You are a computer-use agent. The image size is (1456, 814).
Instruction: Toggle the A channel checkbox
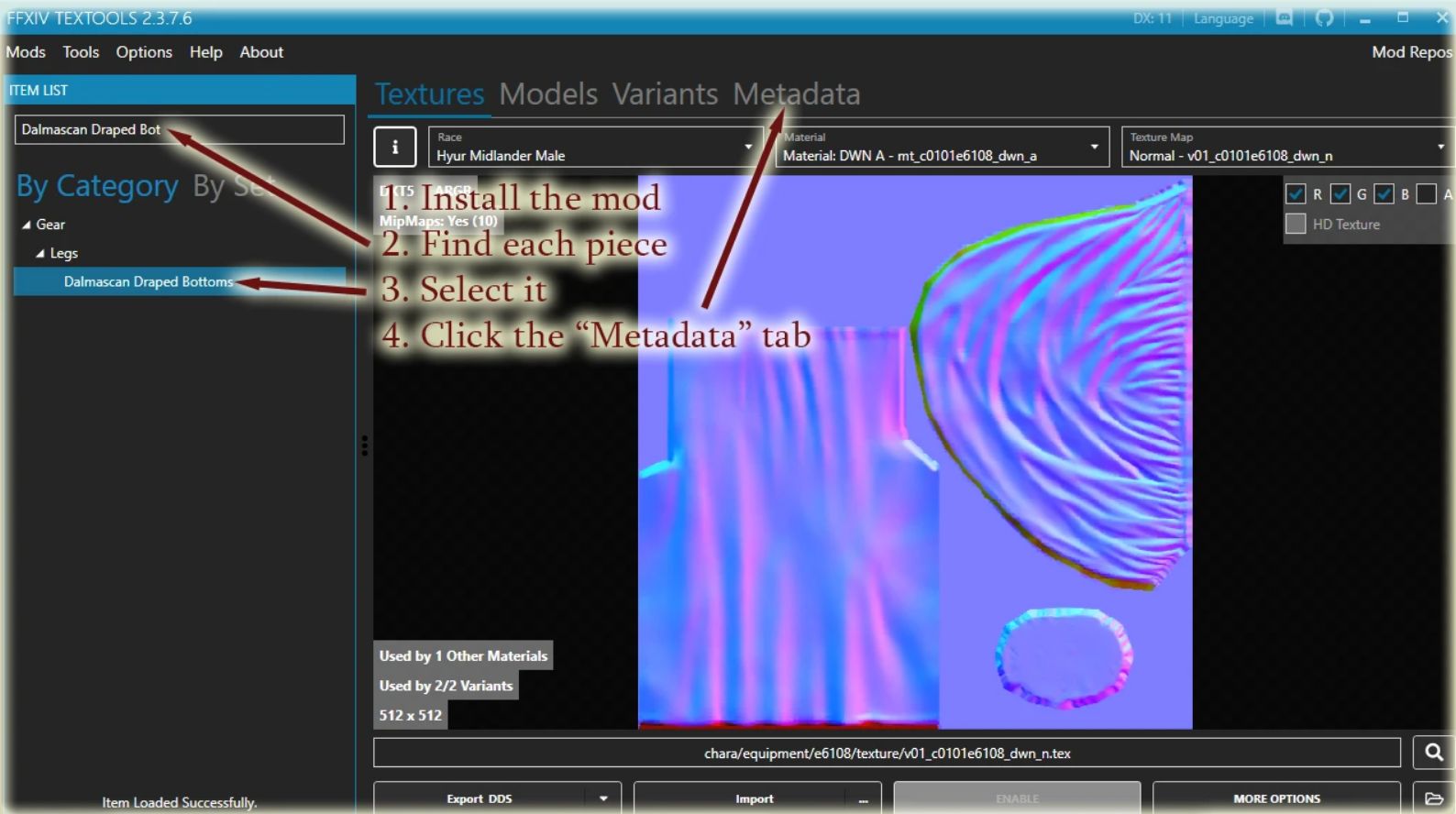pos(1426,193)
